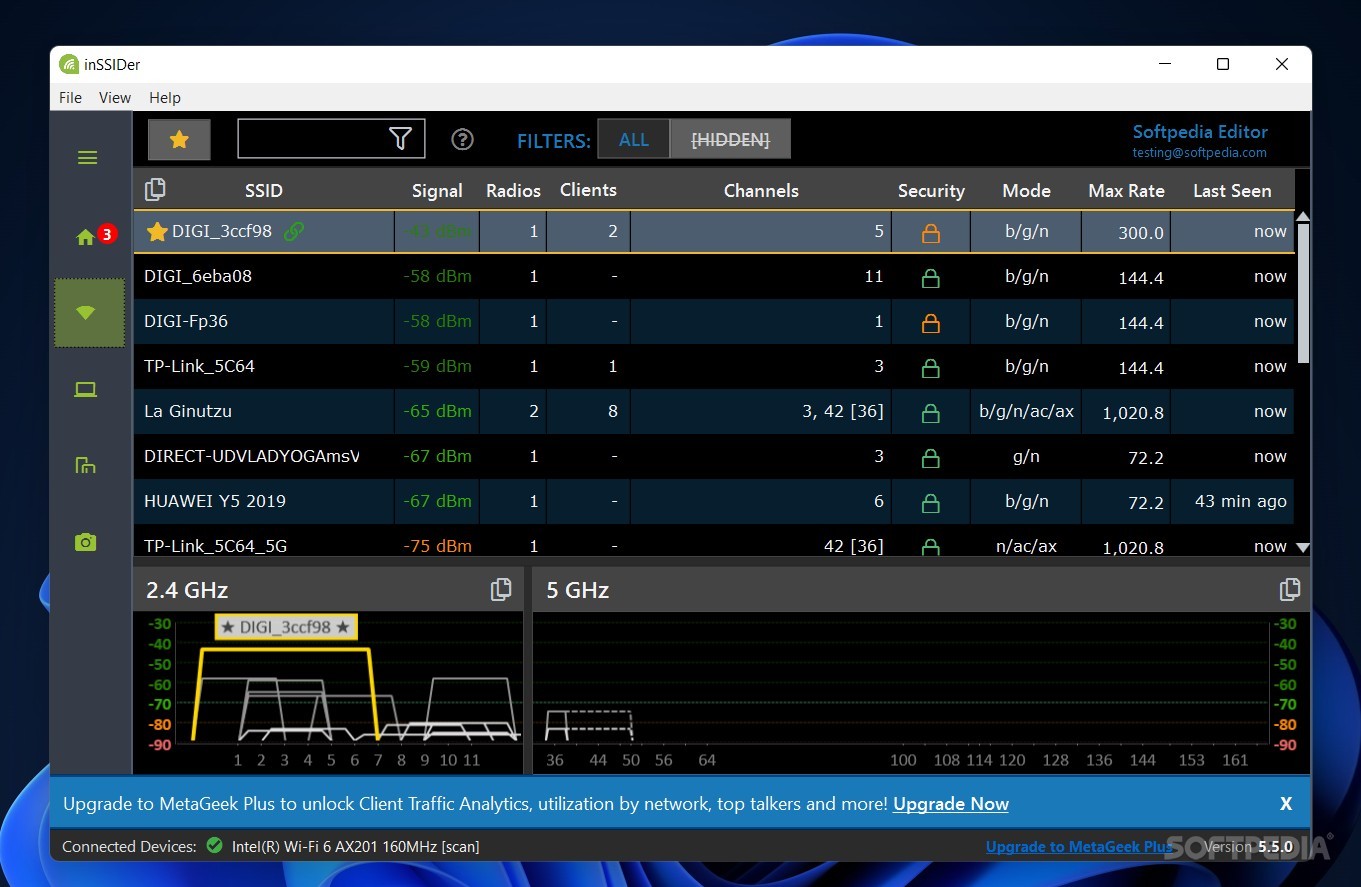Dismiss the upgrade banner with X

coord(1286,804)
